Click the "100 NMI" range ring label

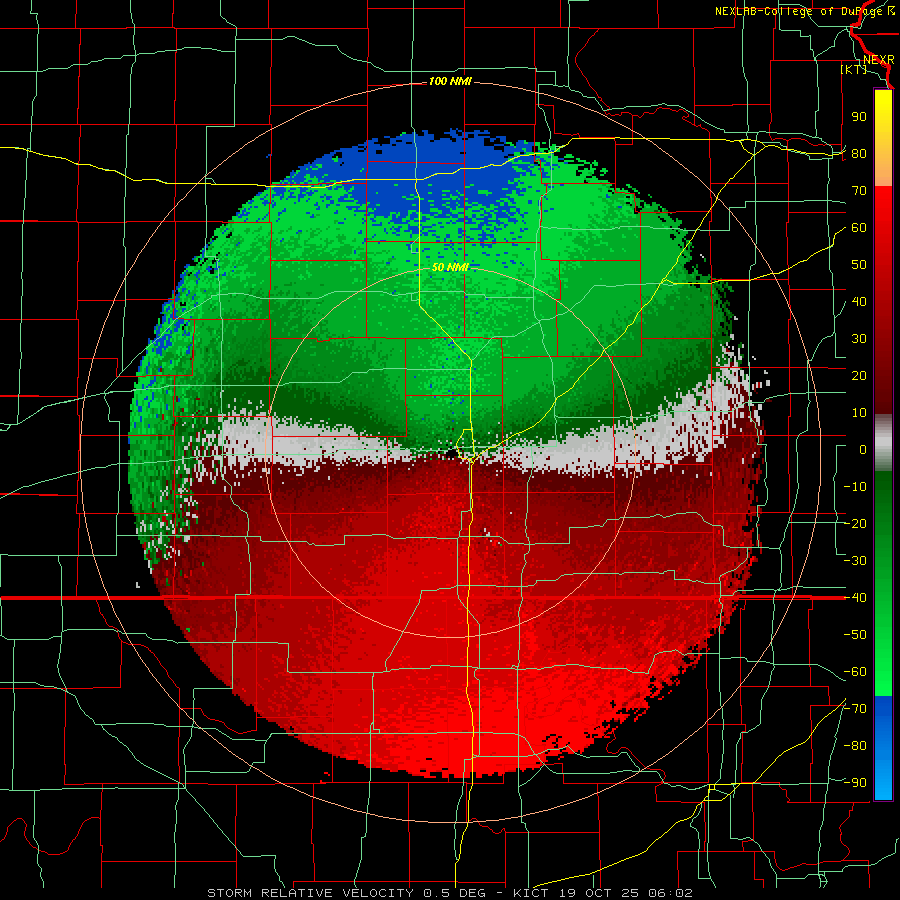coord(450,82)
